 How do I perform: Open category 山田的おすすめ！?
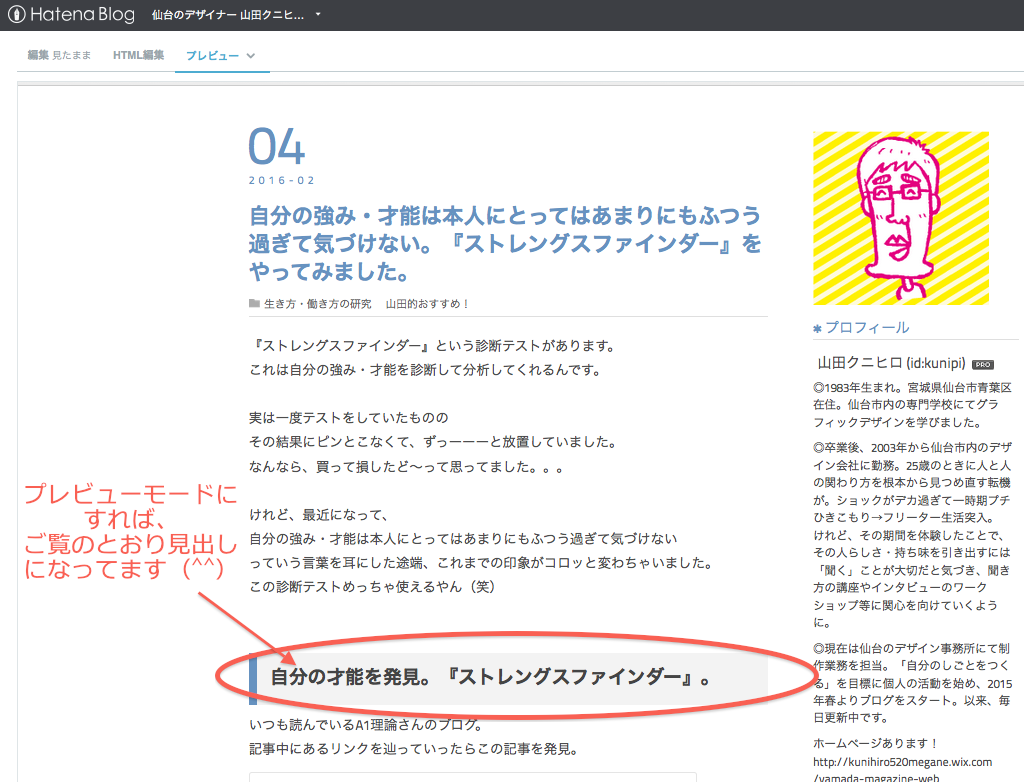(x=428, y=304)
